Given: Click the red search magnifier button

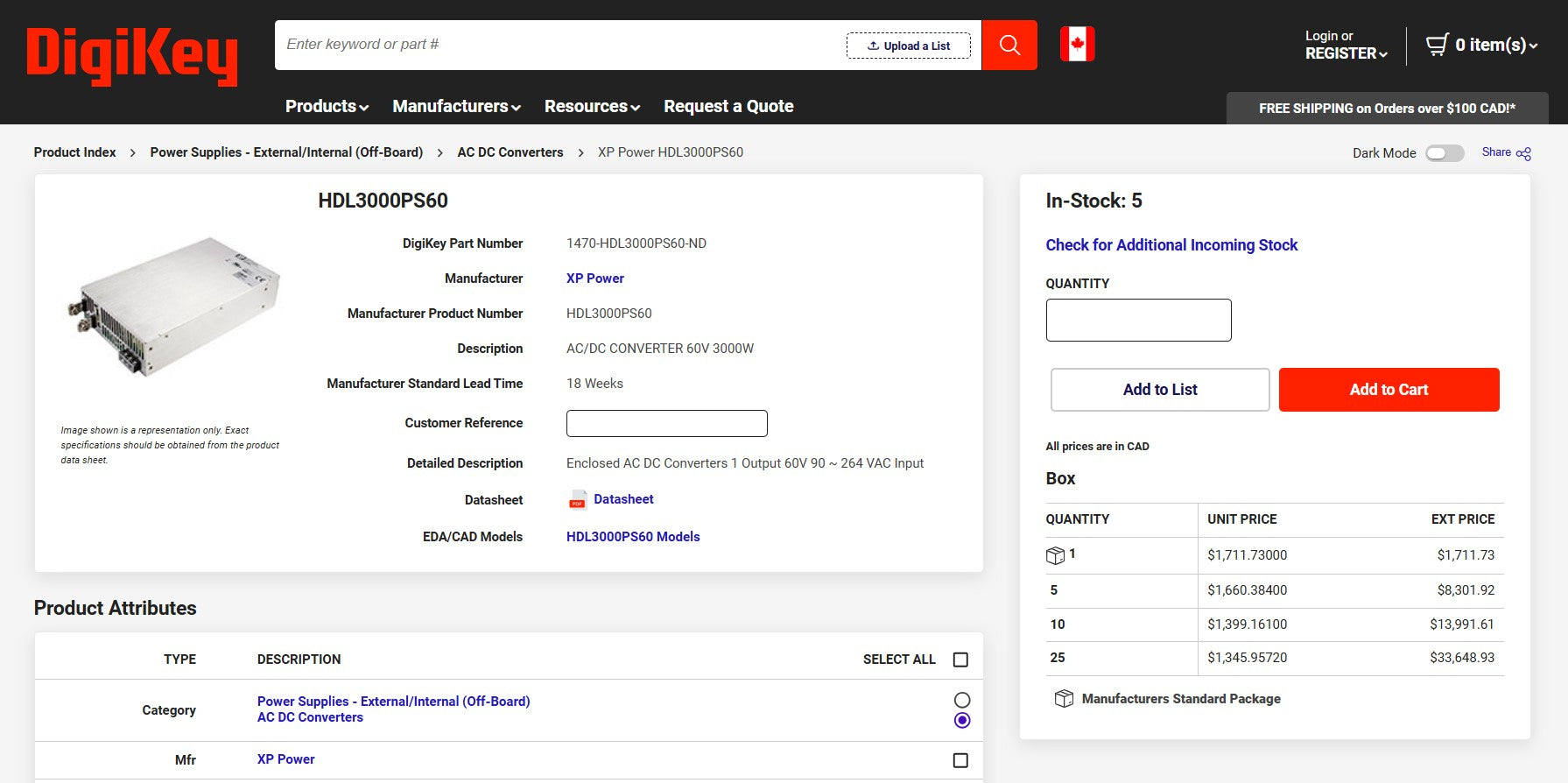Looking at the screenshot, I should [x=1009, y=45].
